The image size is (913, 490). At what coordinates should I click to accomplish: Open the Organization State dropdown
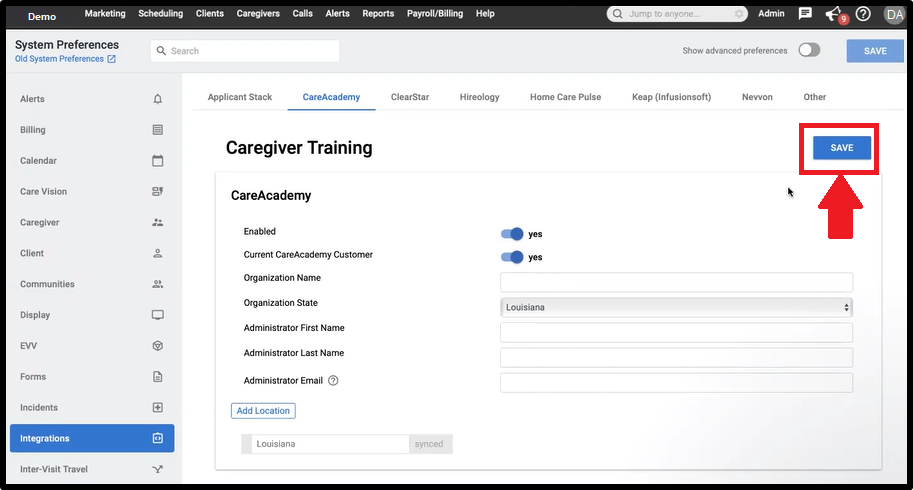pos(676,307)
